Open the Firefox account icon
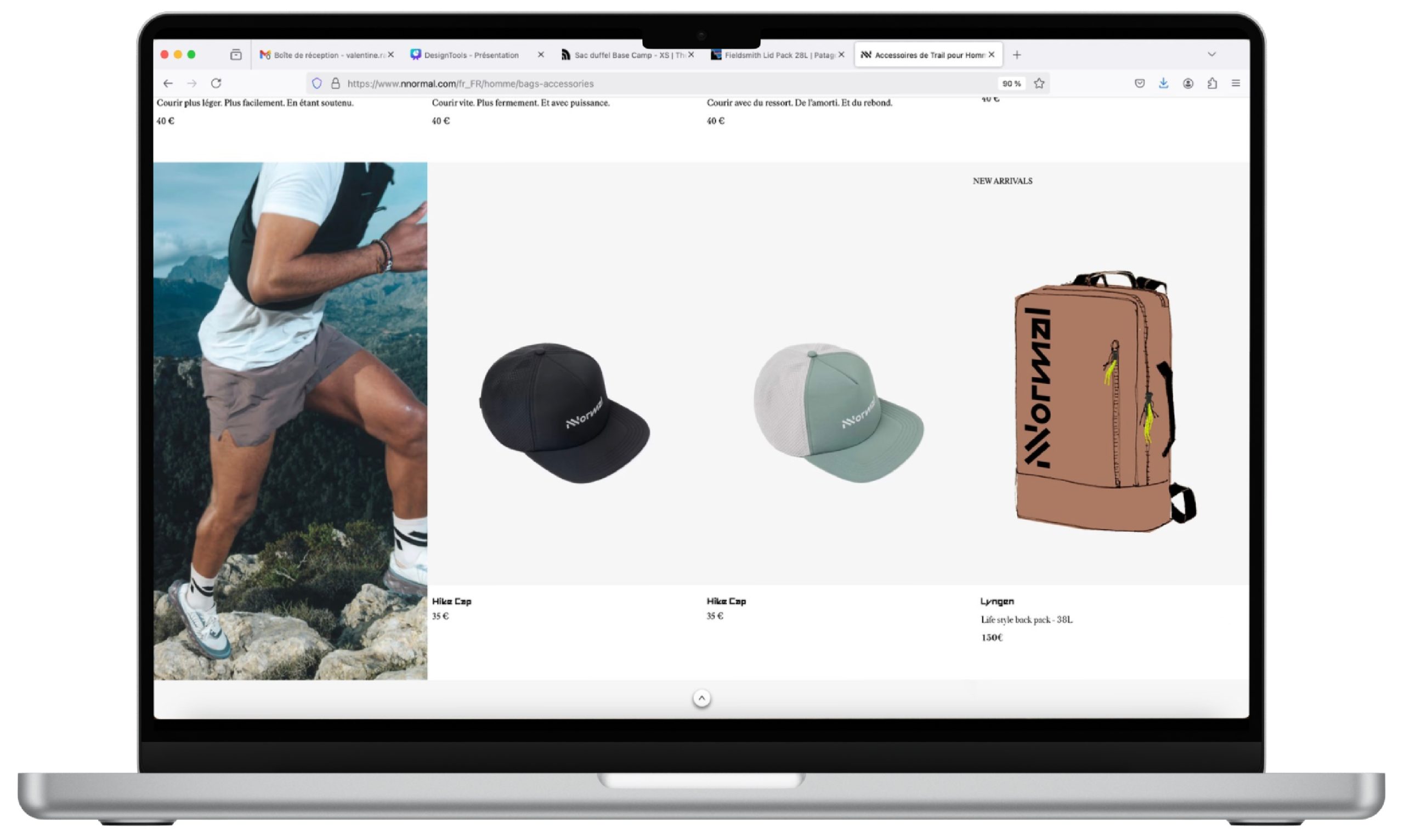 click(x=1188, y=84)
